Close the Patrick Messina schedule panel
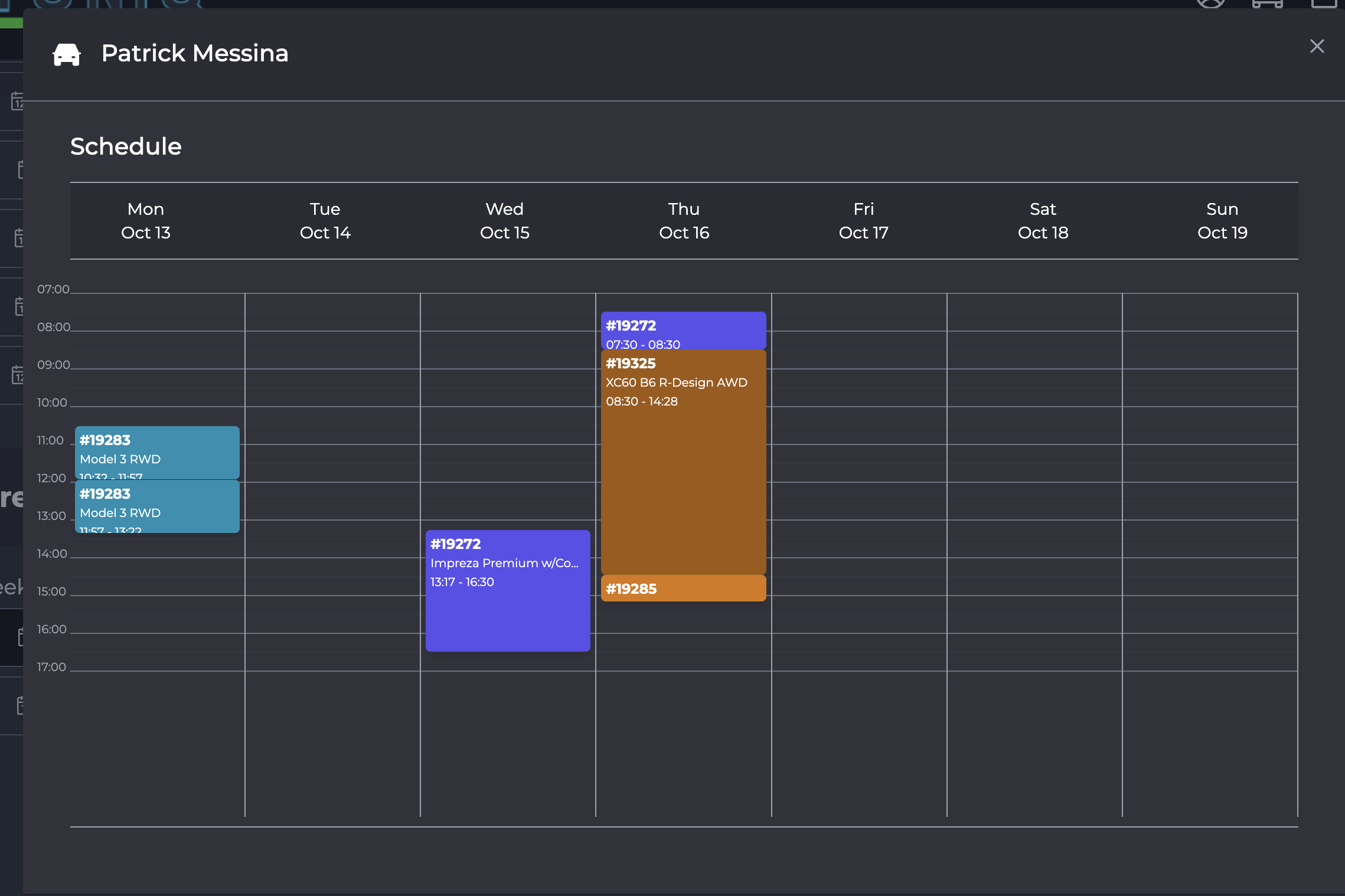Screen dimensions: 1345x896 [1317, 46]
